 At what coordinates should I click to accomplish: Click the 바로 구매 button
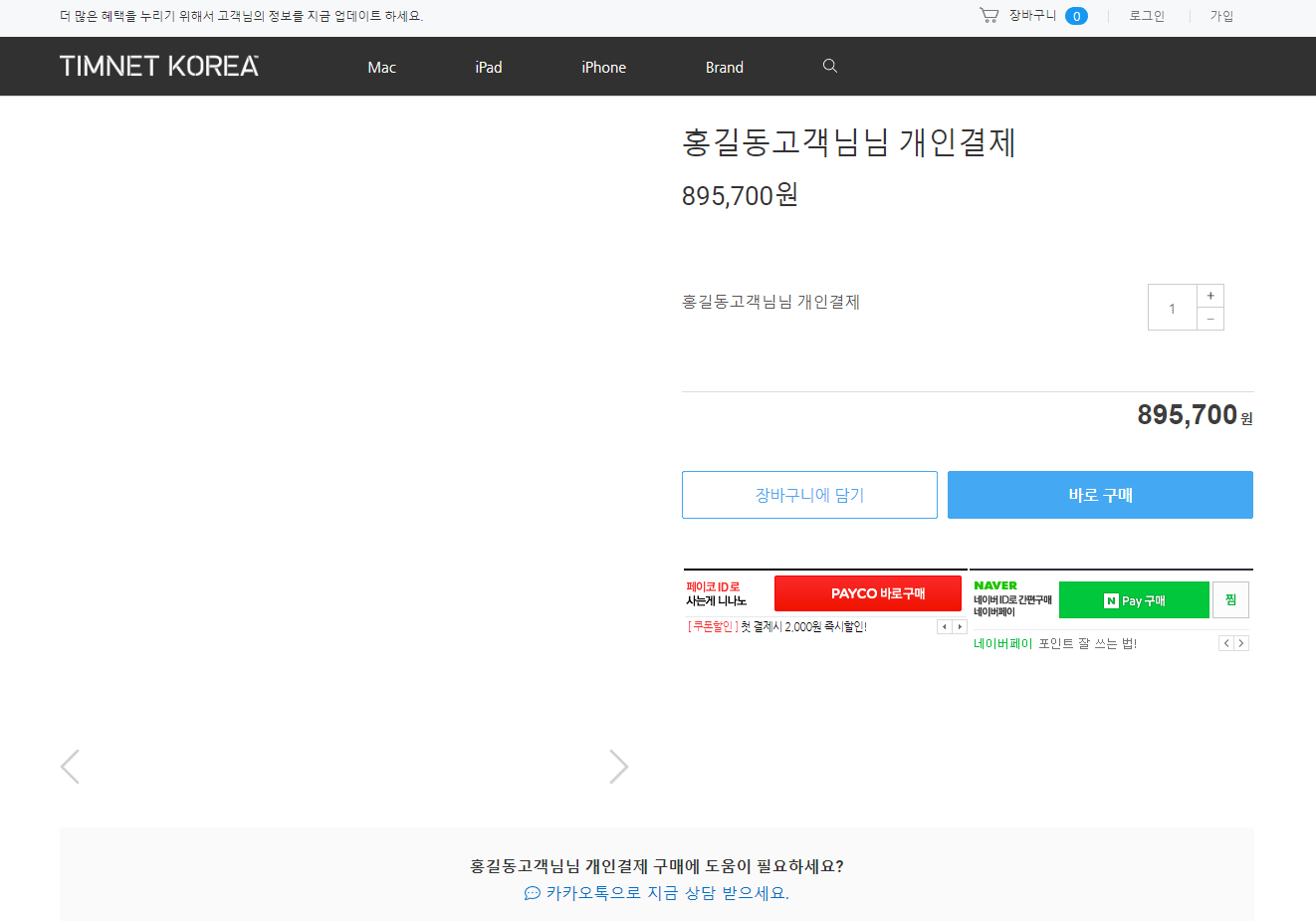[1100, 495]
